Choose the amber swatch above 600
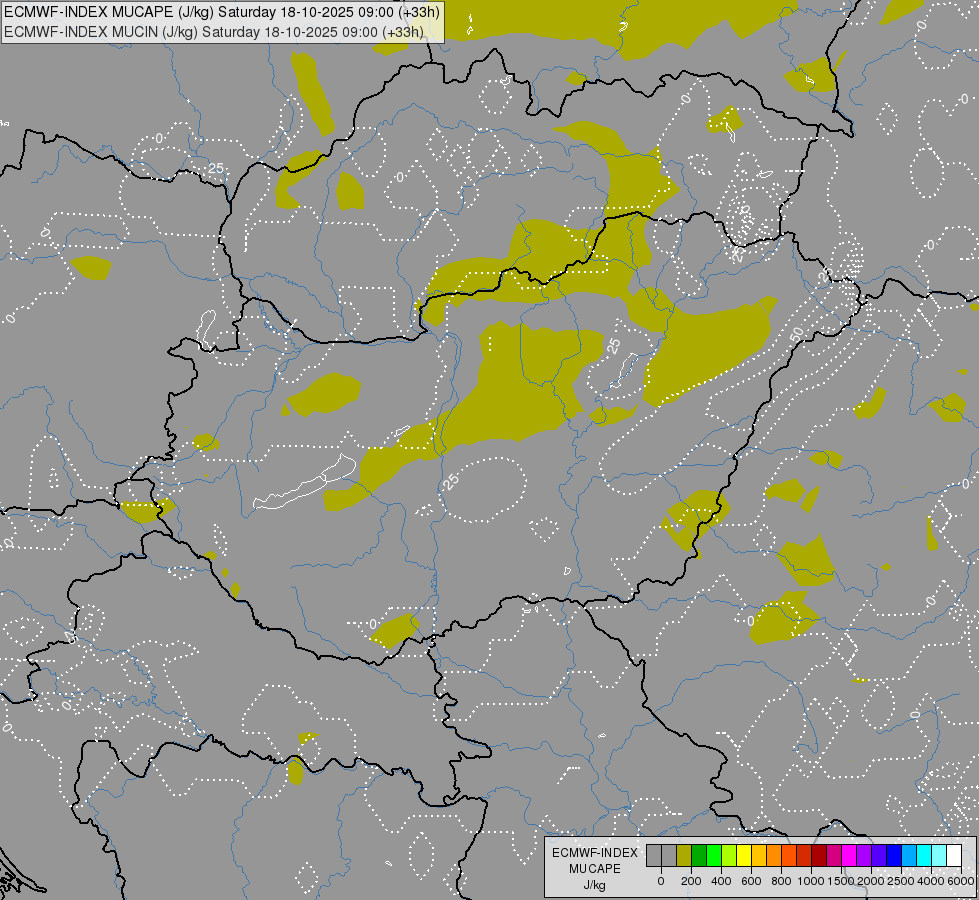 pyautogui.click(x=759, y=855)
